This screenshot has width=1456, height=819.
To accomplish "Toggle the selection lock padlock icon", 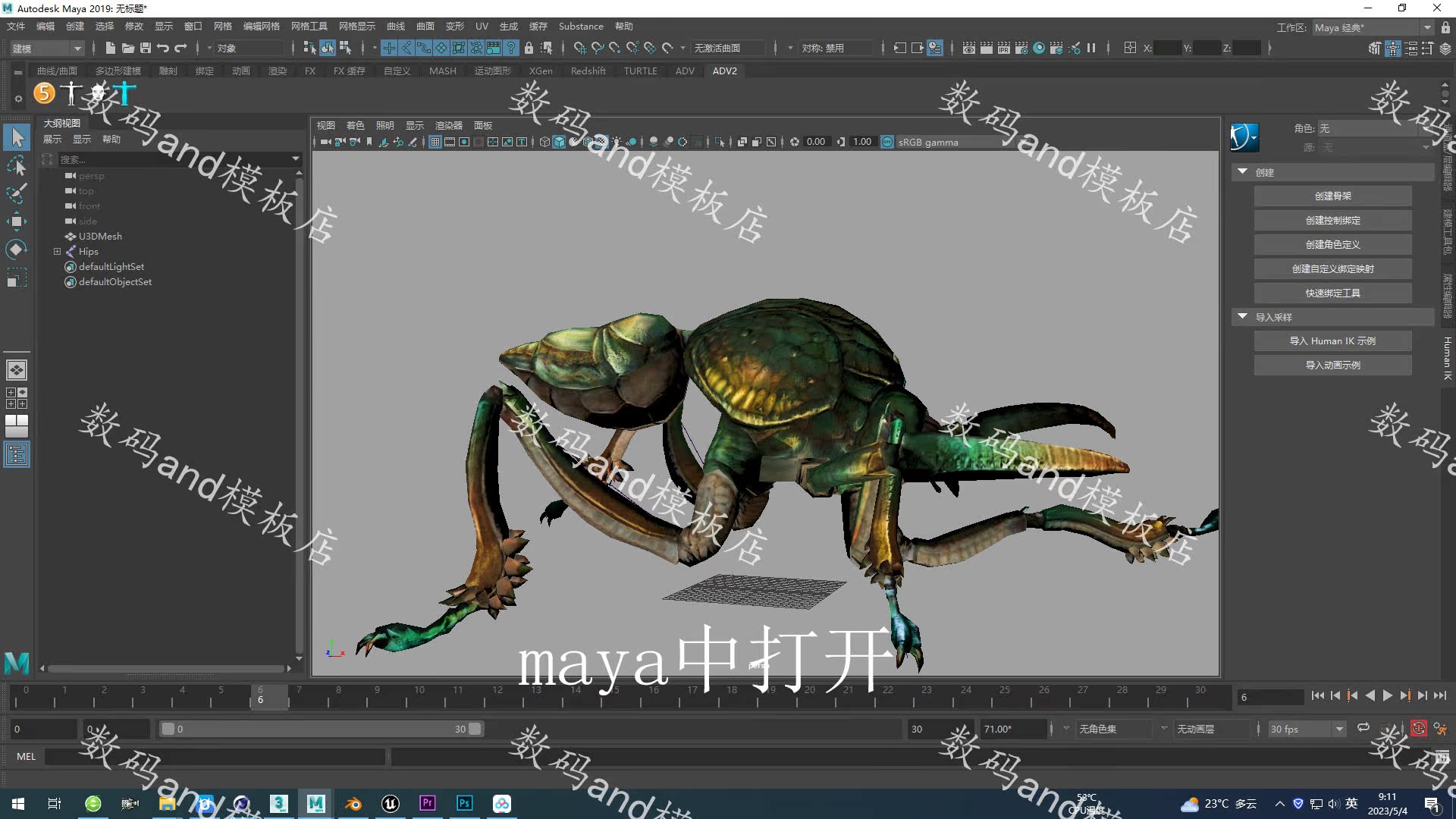I will click(529, 48).
